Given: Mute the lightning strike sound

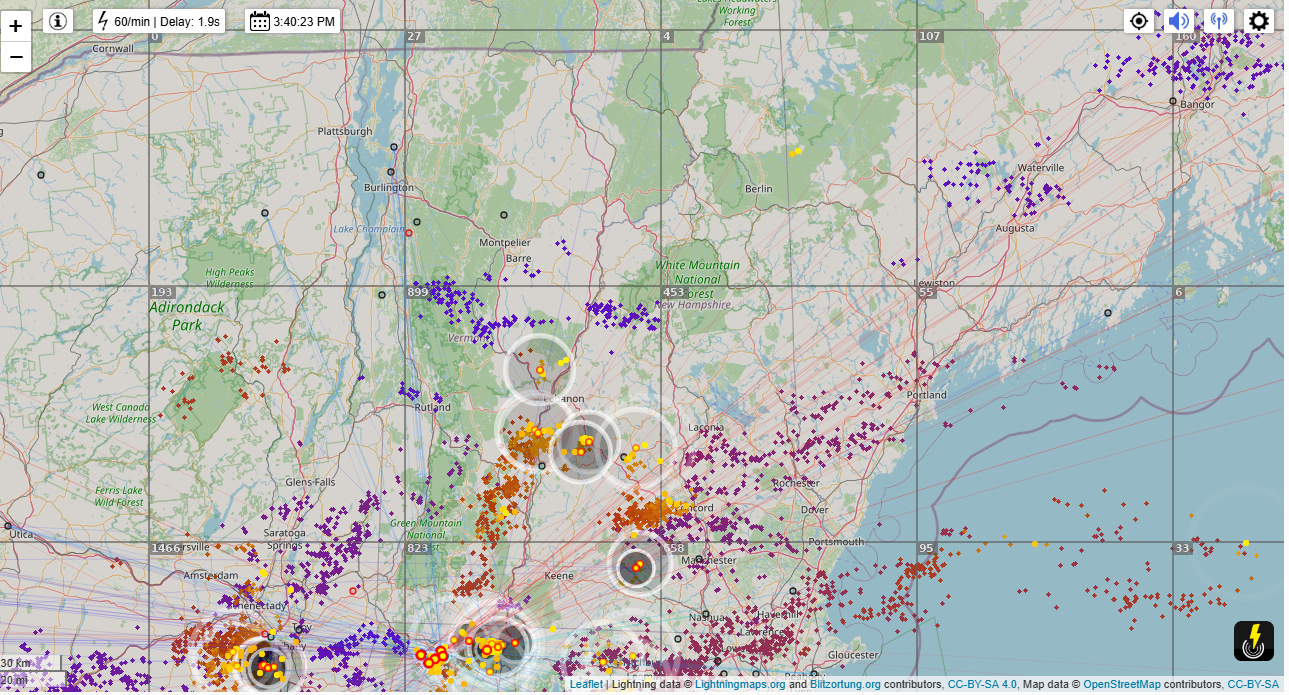Looking at the screenshot, I should click(x=1180, y=21).
